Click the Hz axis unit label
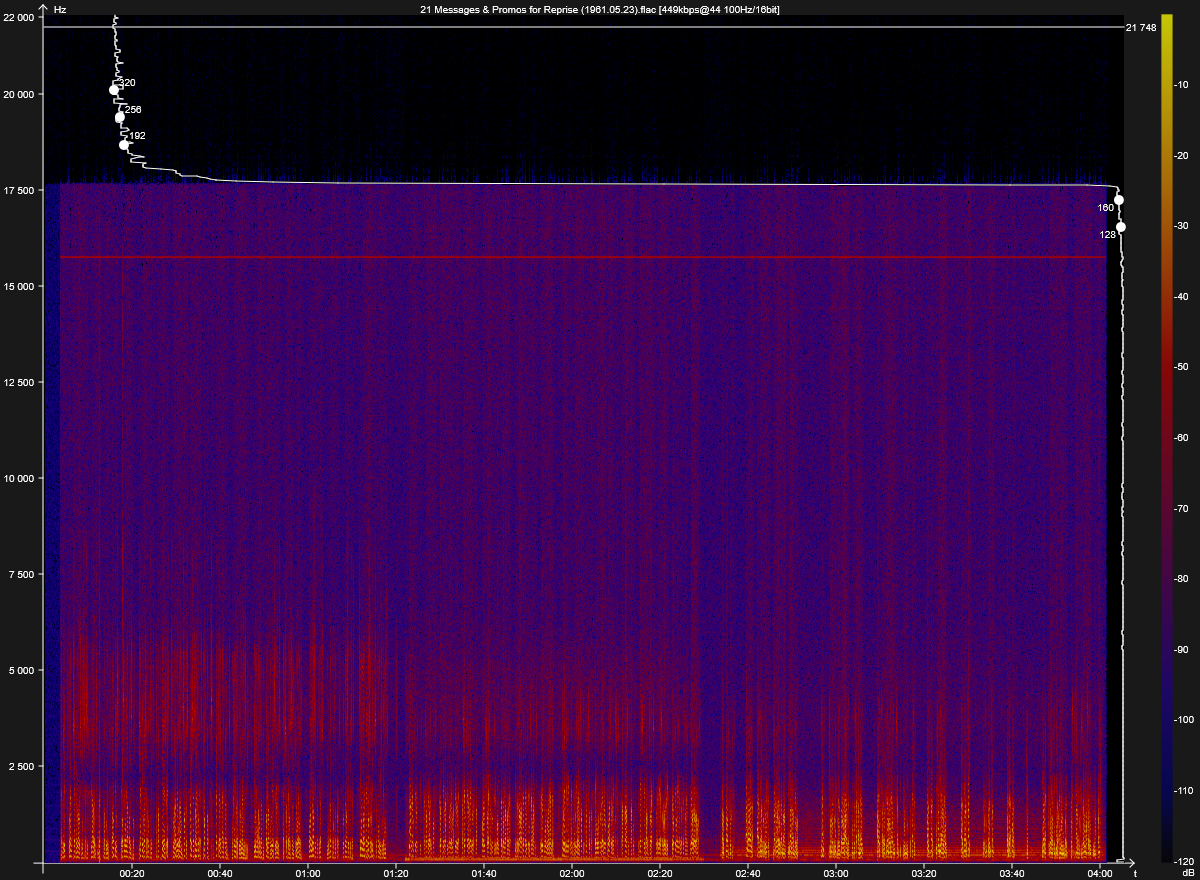This screenshot has height=880, width=1200. point(60,9)
